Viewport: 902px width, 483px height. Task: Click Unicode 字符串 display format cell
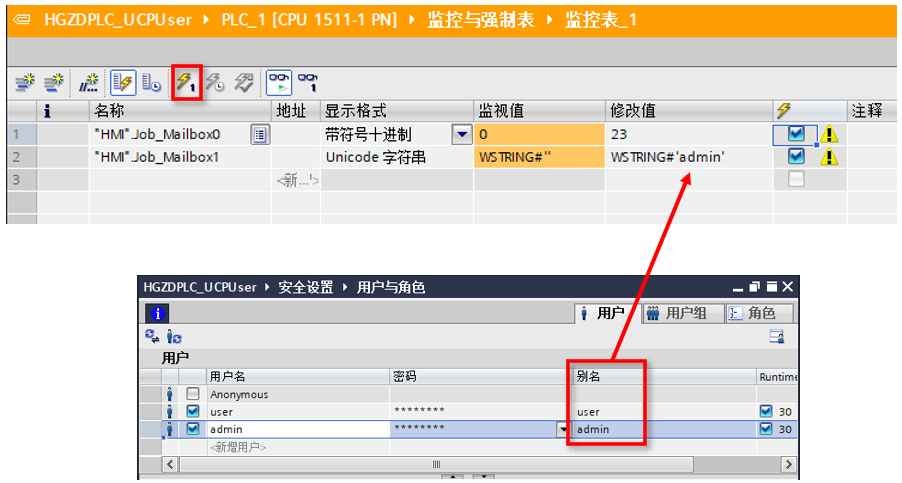[x=396, y=157]
